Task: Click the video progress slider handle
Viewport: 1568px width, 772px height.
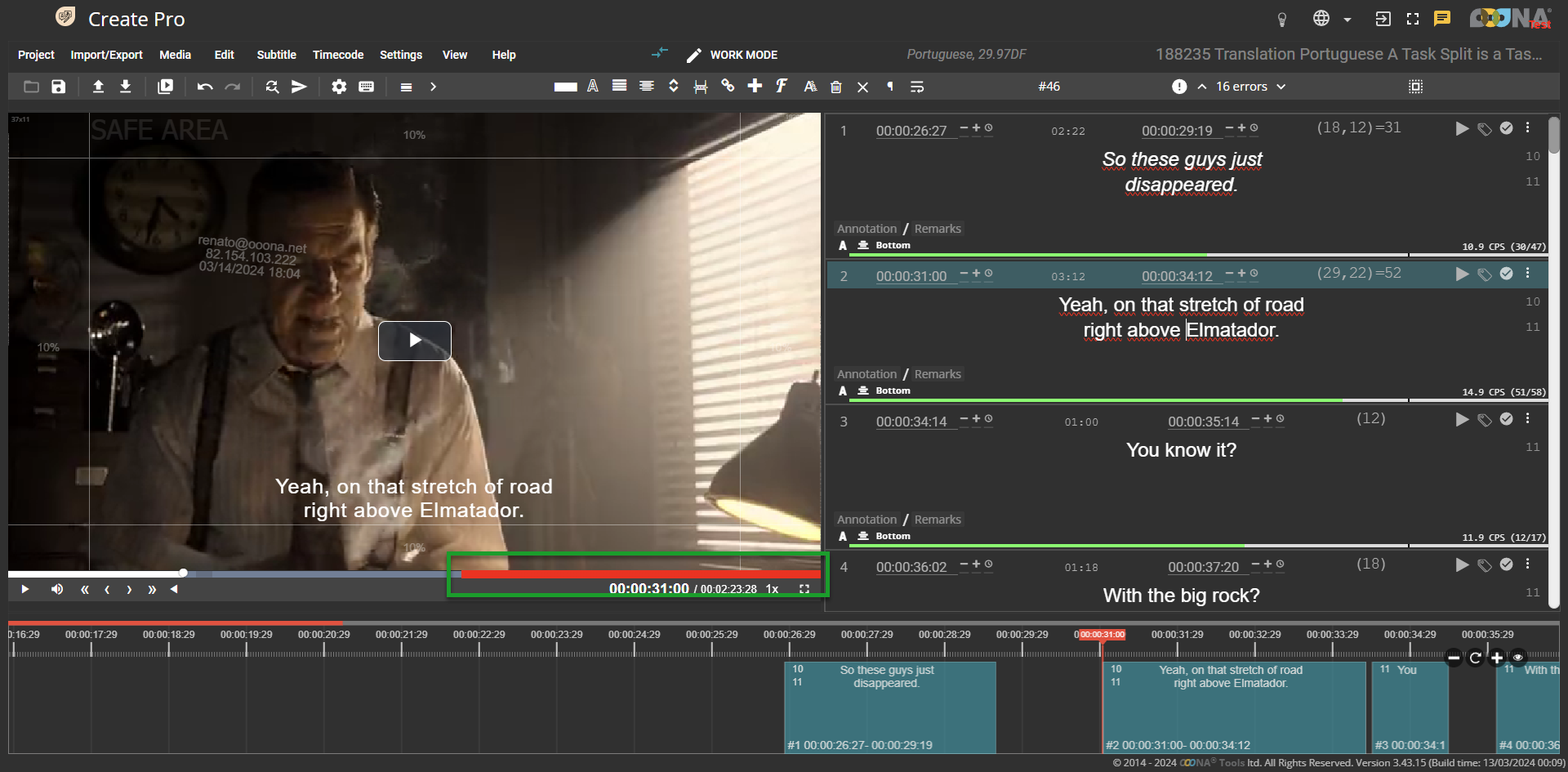Action: [x=184, y=573]
